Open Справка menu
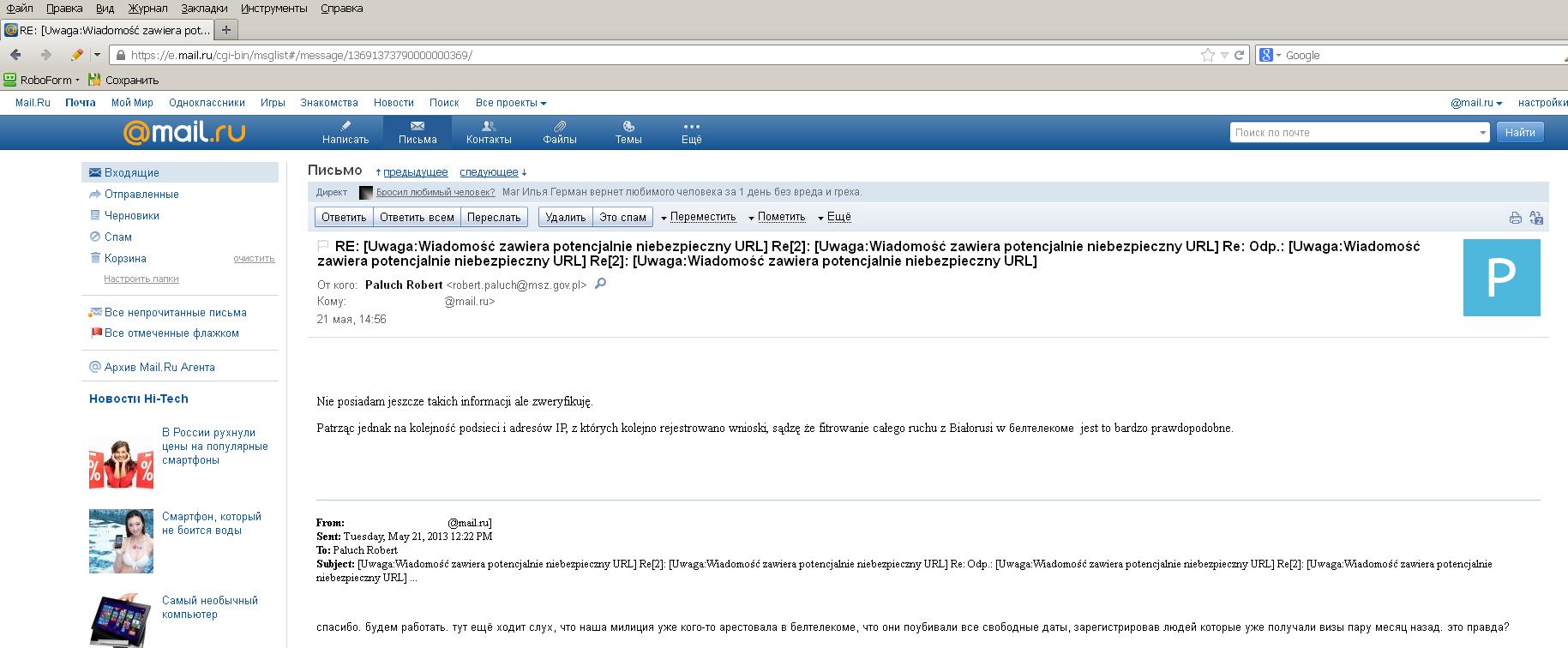Screen dimensions: 1568x648 point(341,8)
